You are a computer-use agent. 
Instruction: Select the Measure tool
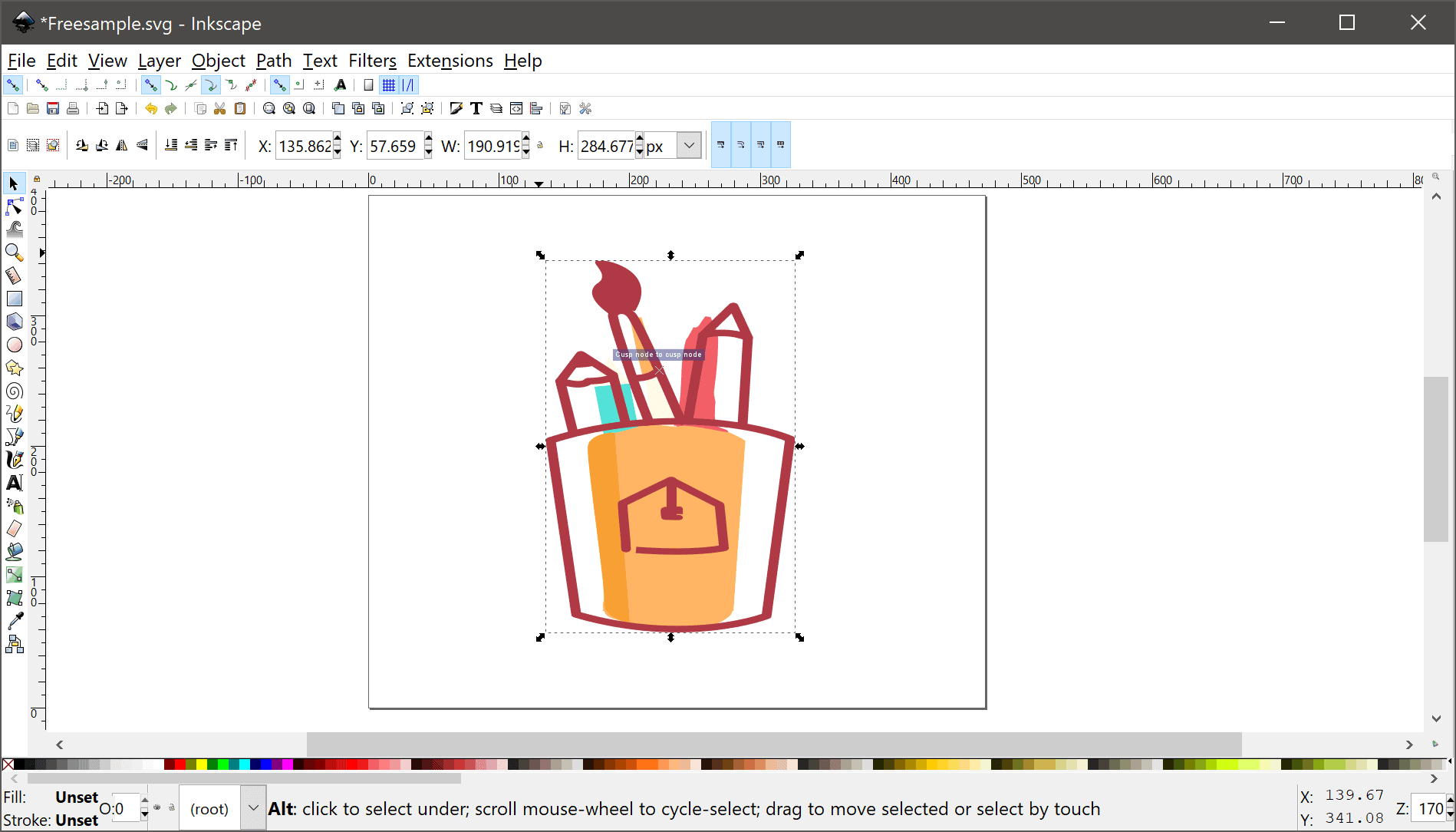pyautogui.click(x=14, y=275)
